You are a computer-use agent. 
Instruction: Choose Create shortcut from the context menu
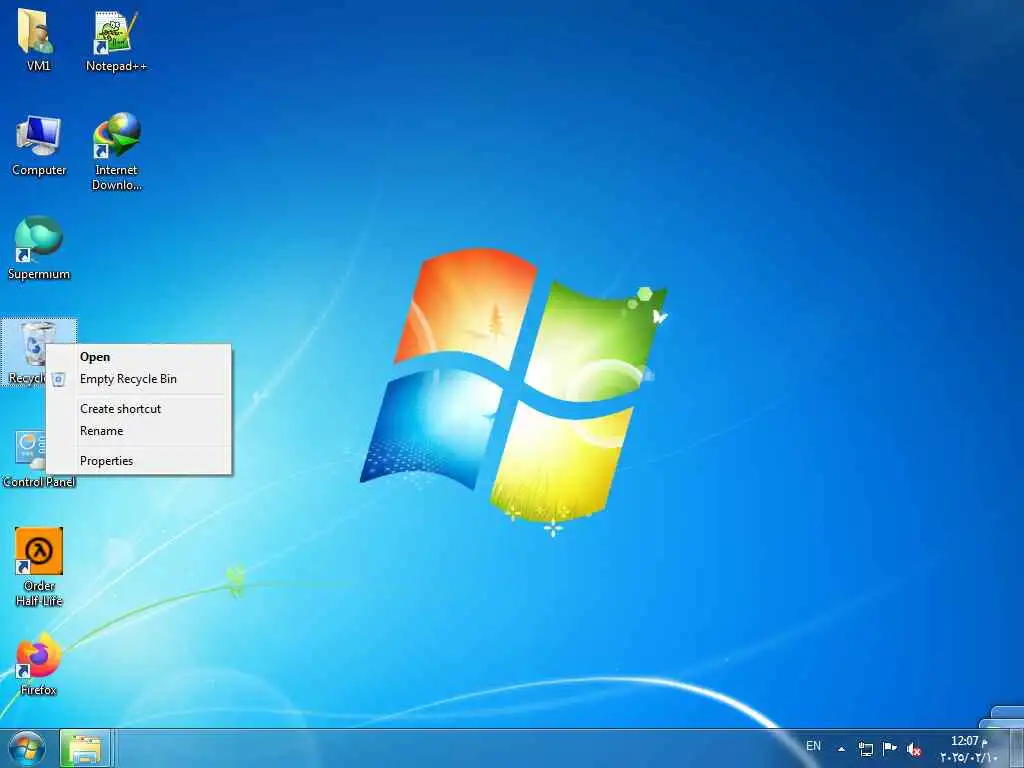pyautogui.click(x=138, y=409)
